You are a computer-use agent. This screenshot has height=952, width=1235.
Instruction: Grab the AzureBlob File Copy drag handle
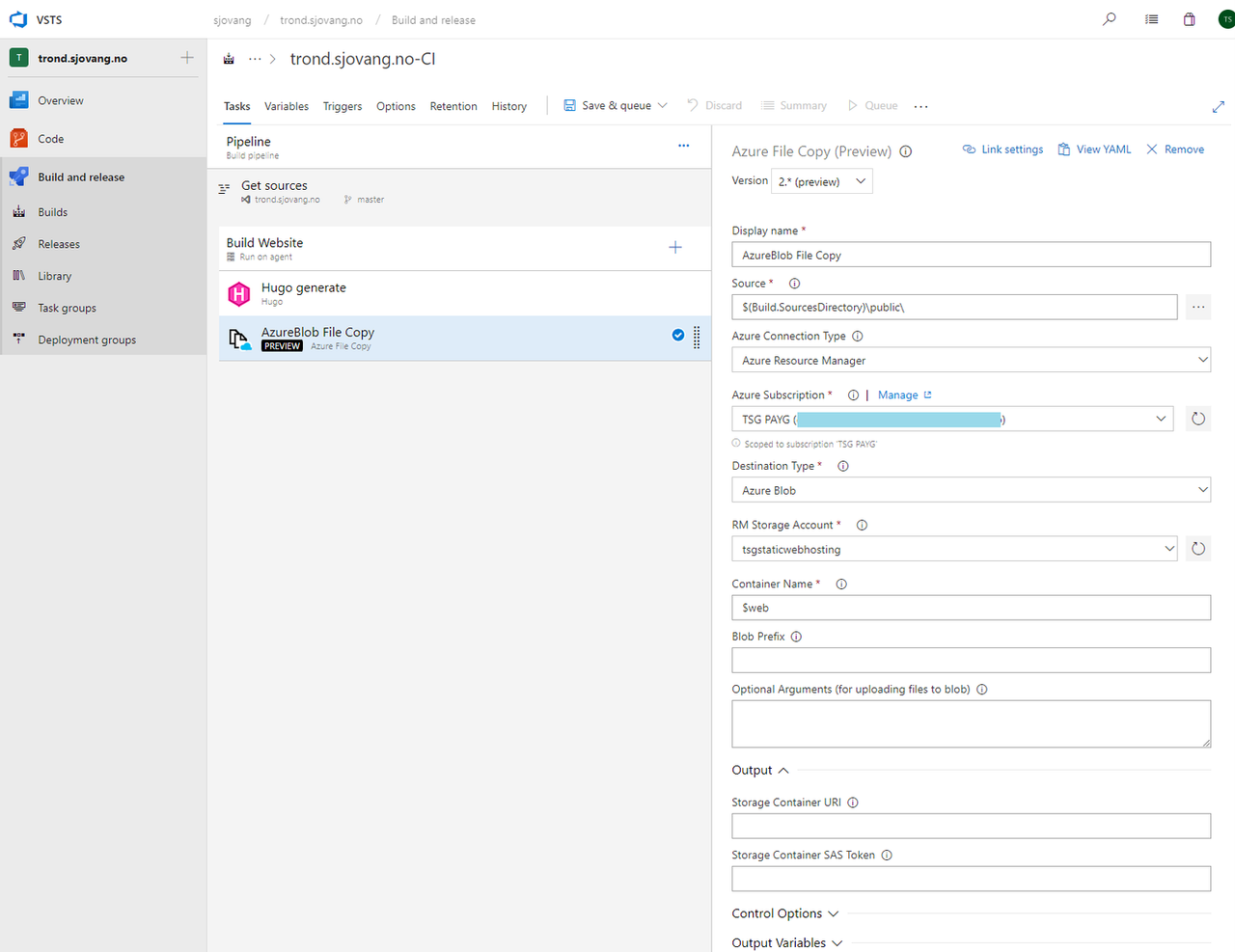click(697, 337)
